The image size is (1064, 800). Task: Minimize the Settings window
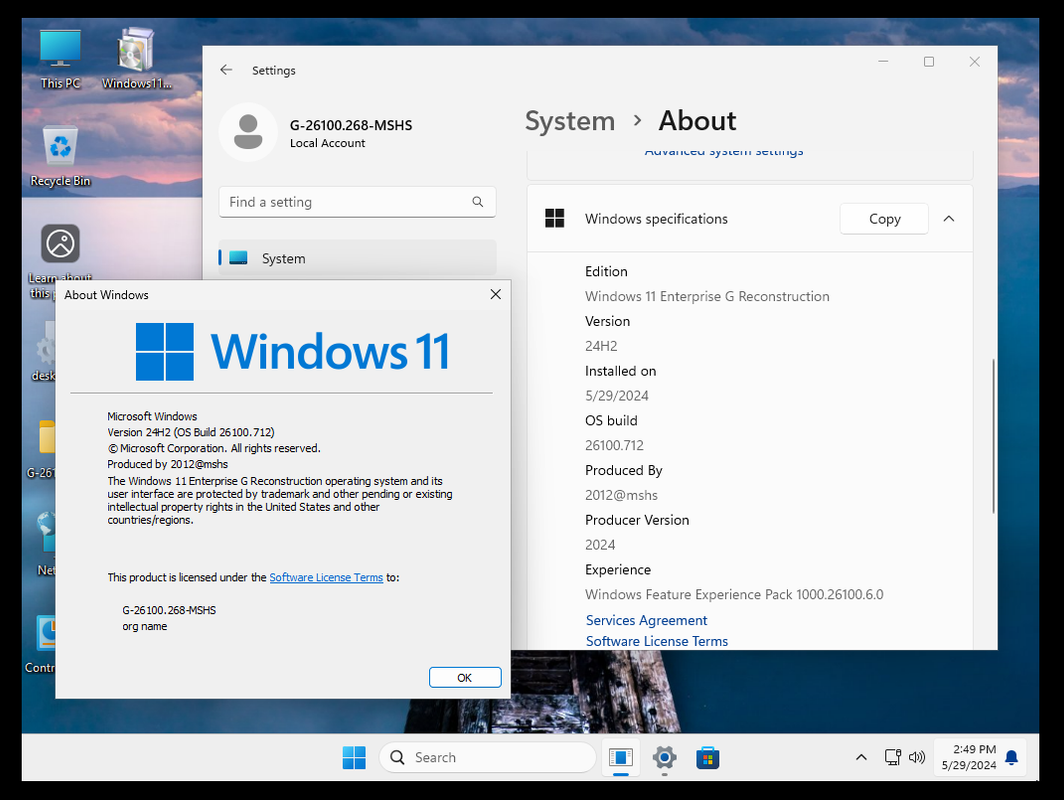point(883,62)
